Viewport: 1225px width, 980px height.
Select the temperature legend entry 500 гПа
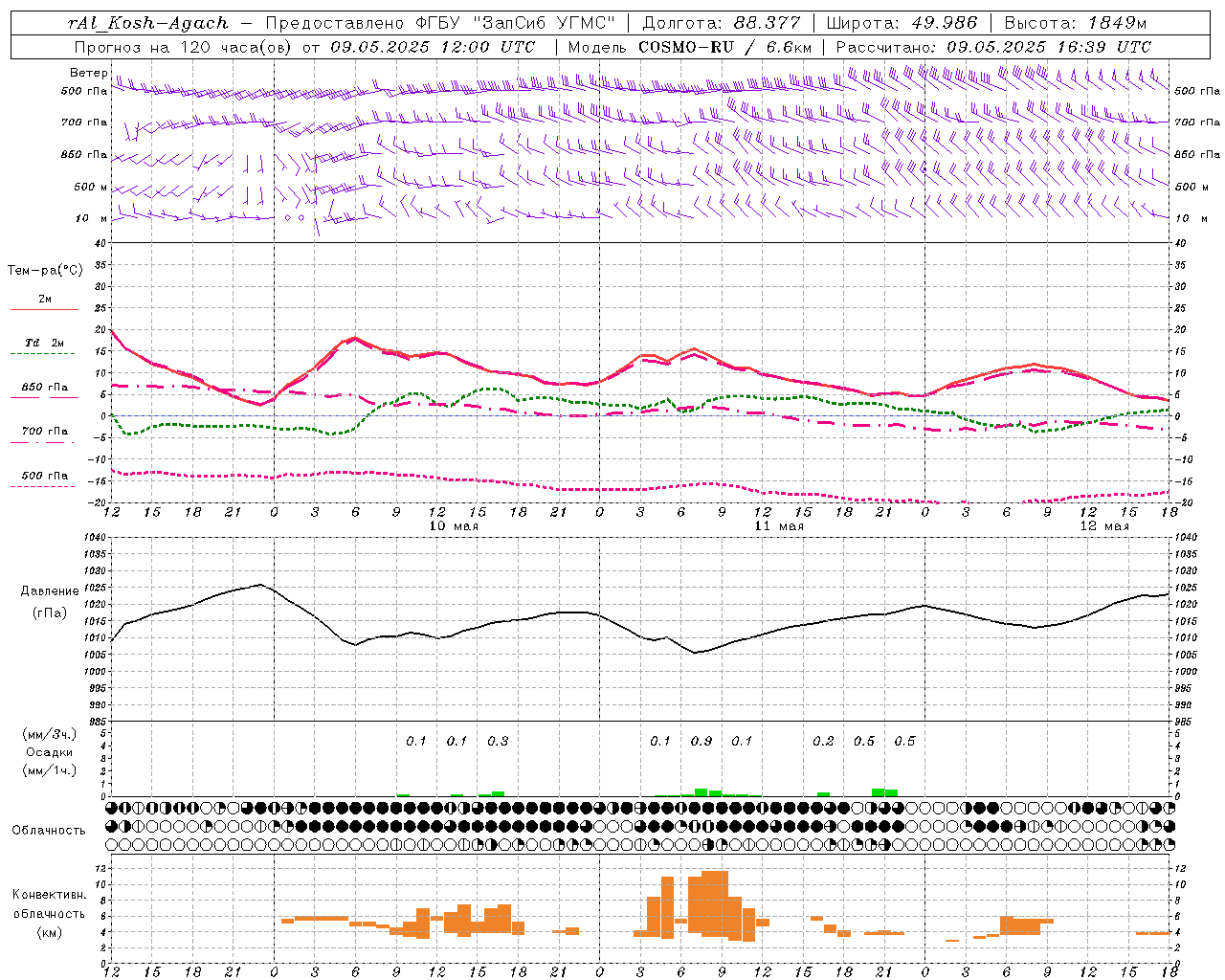[44, 476]
